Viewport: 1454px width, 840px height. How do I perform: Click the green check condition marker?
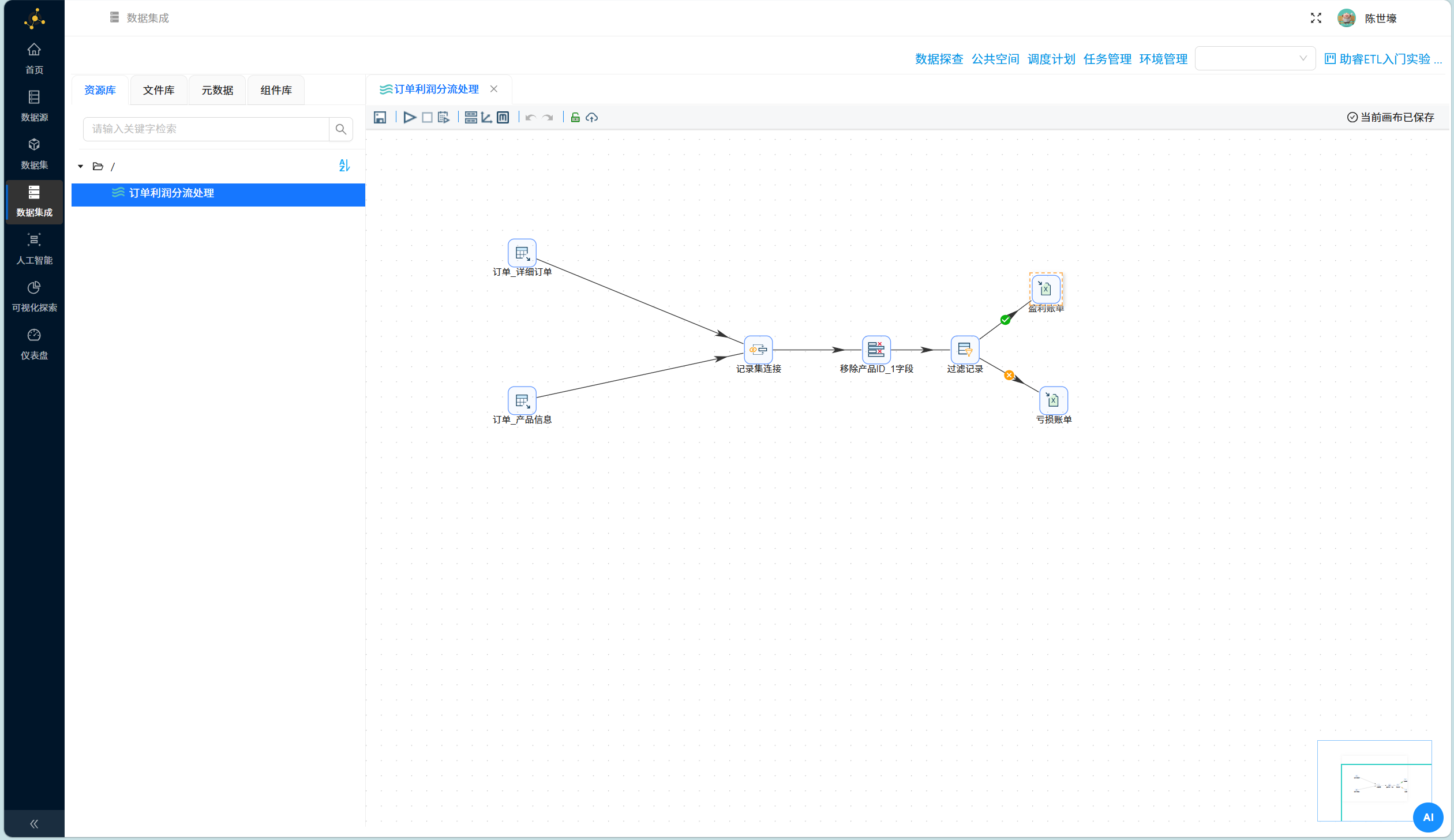[1005, 320]
